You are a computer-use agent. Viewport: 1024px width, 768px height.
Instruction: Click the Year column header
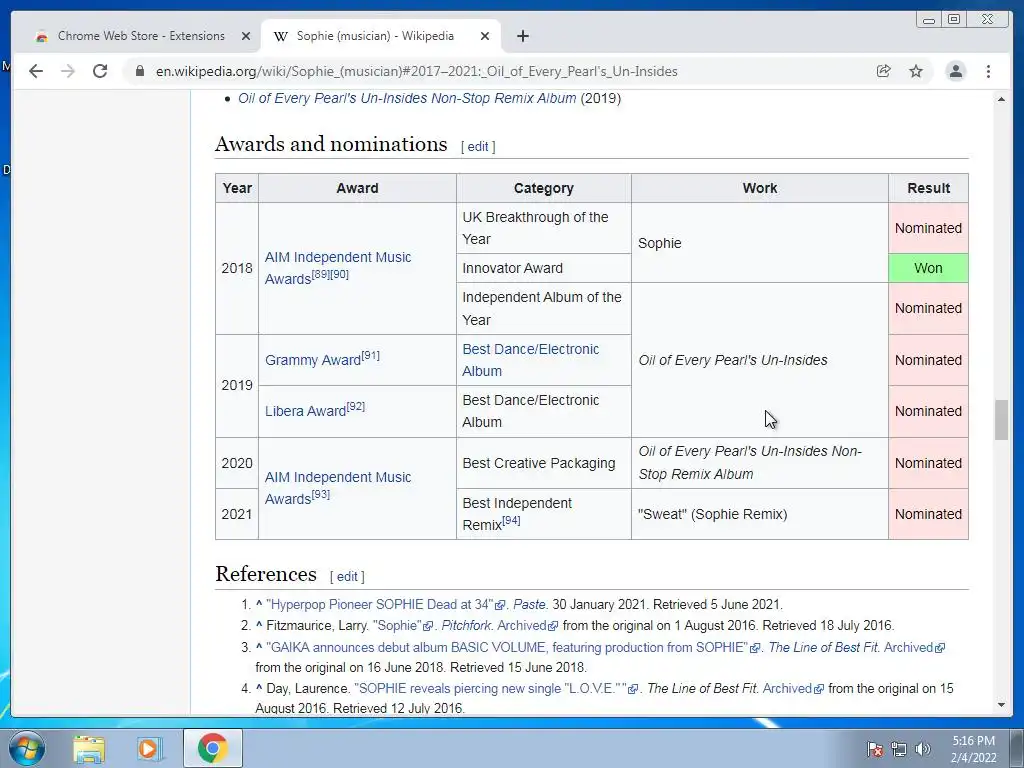[x=237, y=188]
